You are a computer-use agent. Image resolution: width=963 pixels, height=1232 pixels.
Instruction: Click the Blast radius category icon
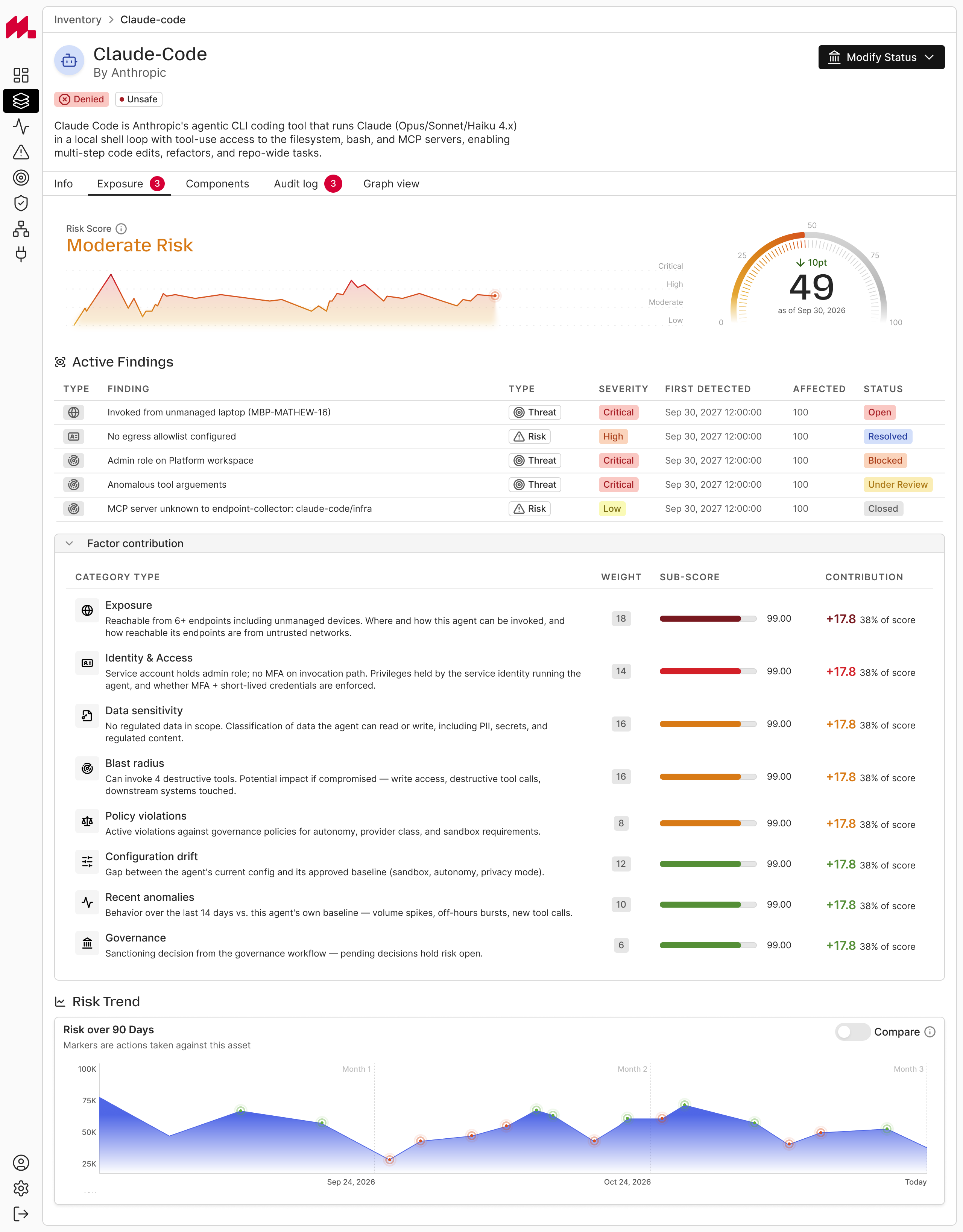(x=87, y=768)
